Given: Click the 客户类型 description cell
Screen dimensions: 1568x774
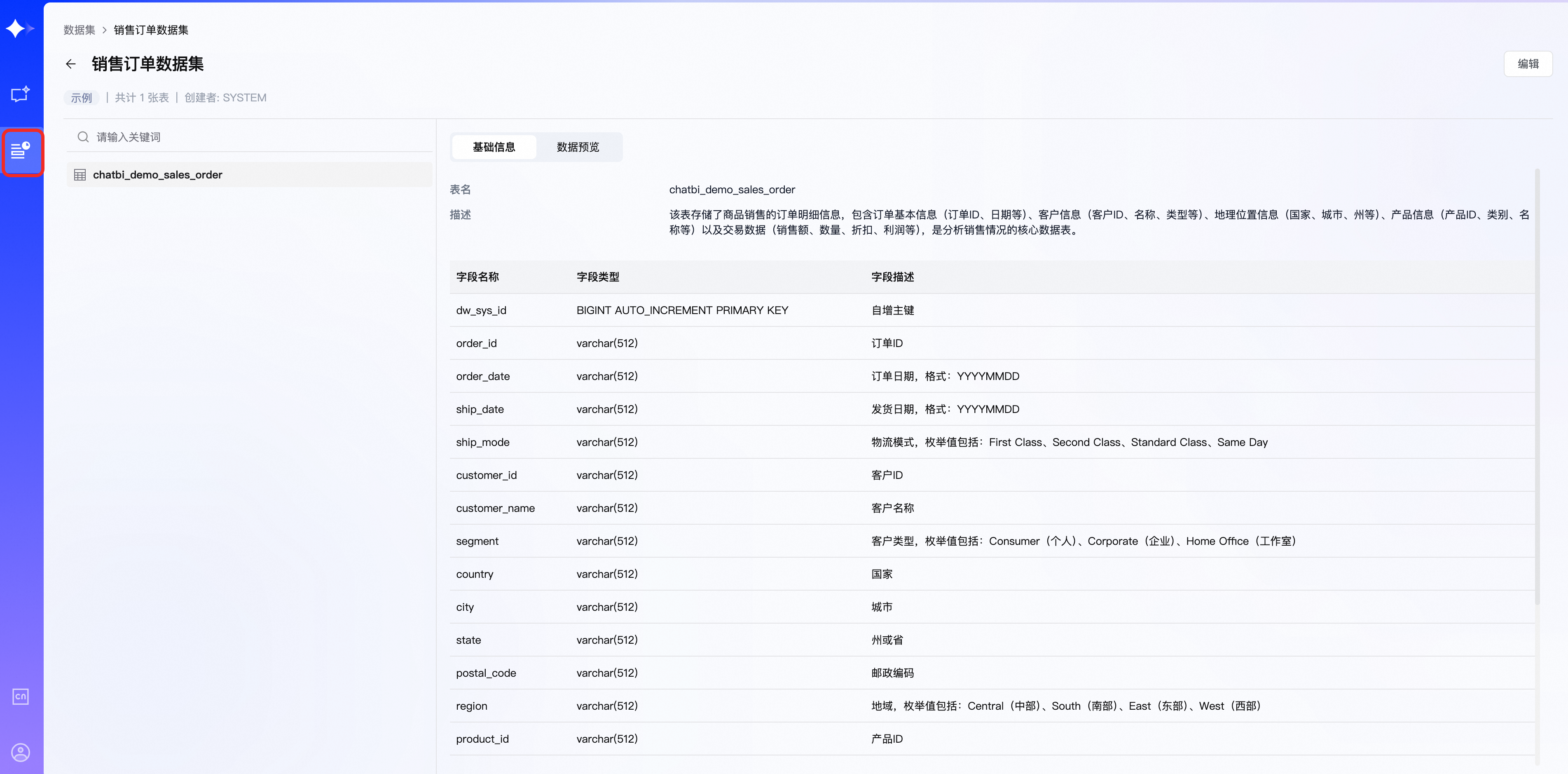Looking at the screenshot, I should tap(1084, 541).
